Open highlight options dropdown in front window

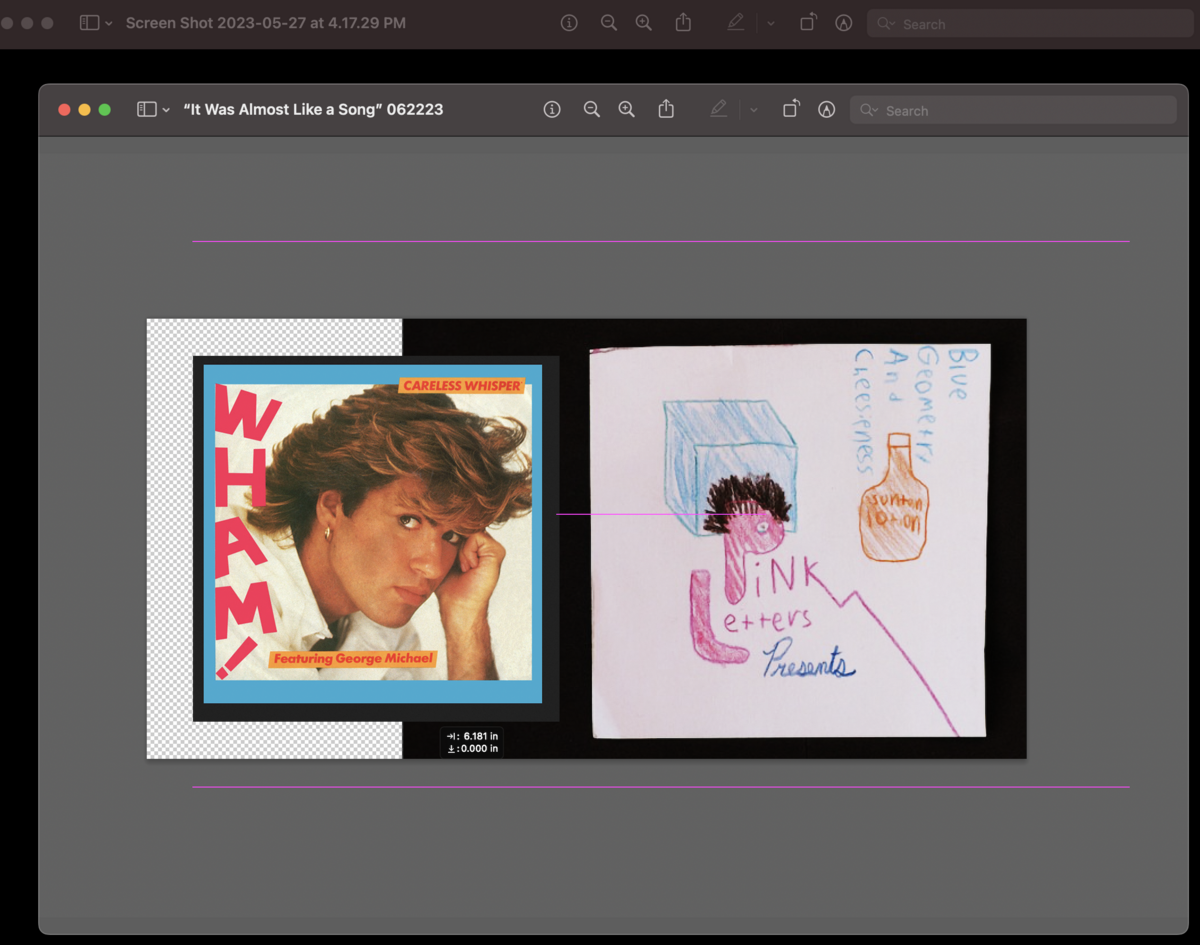click(754, 110)
